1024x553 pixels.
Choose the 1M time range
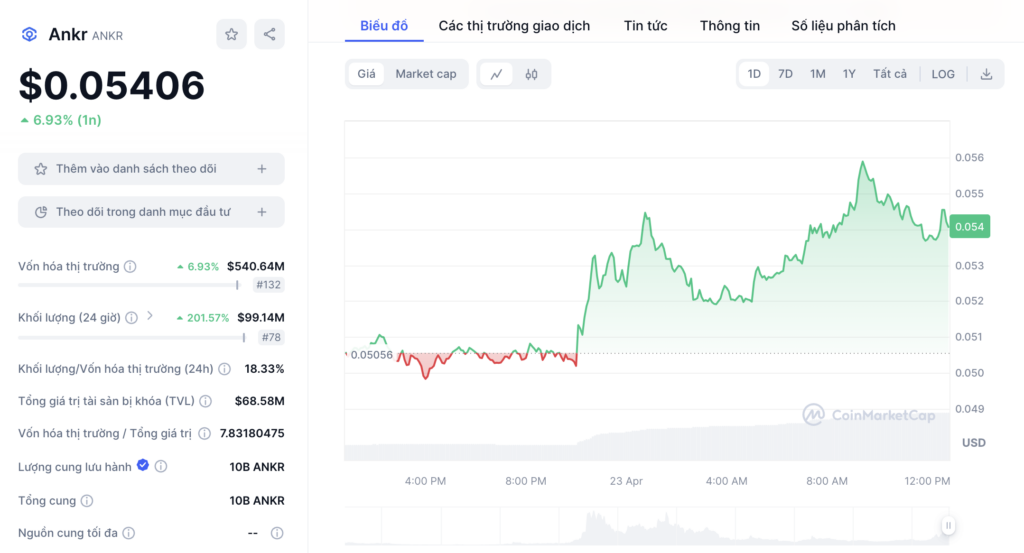point(818,74)
